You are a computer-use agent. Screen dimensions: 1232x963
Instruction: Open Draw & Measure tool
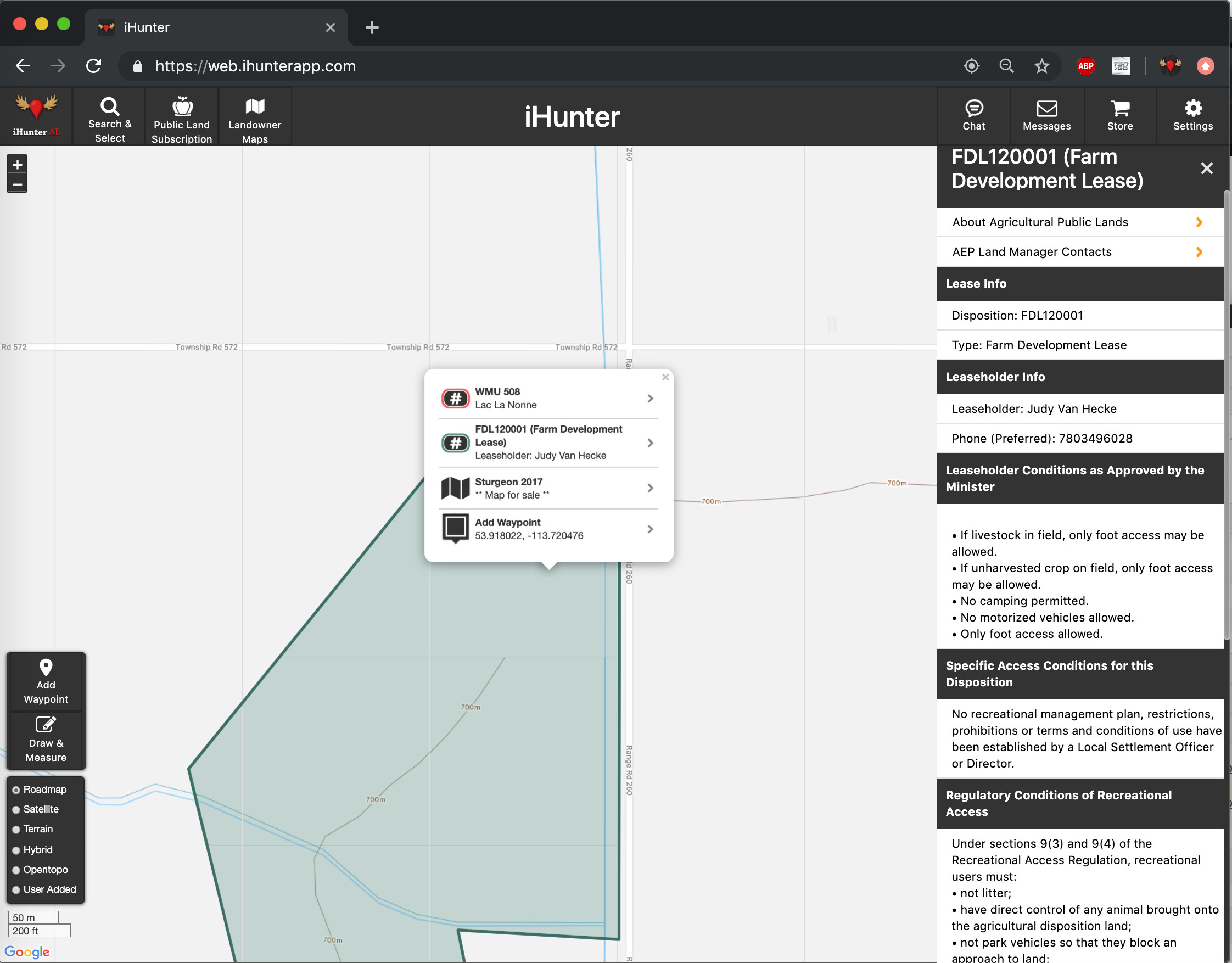[46, 740]
